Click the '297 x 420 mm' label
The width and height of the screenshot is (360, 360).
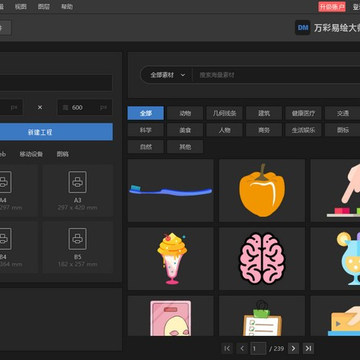coord(77,208)
